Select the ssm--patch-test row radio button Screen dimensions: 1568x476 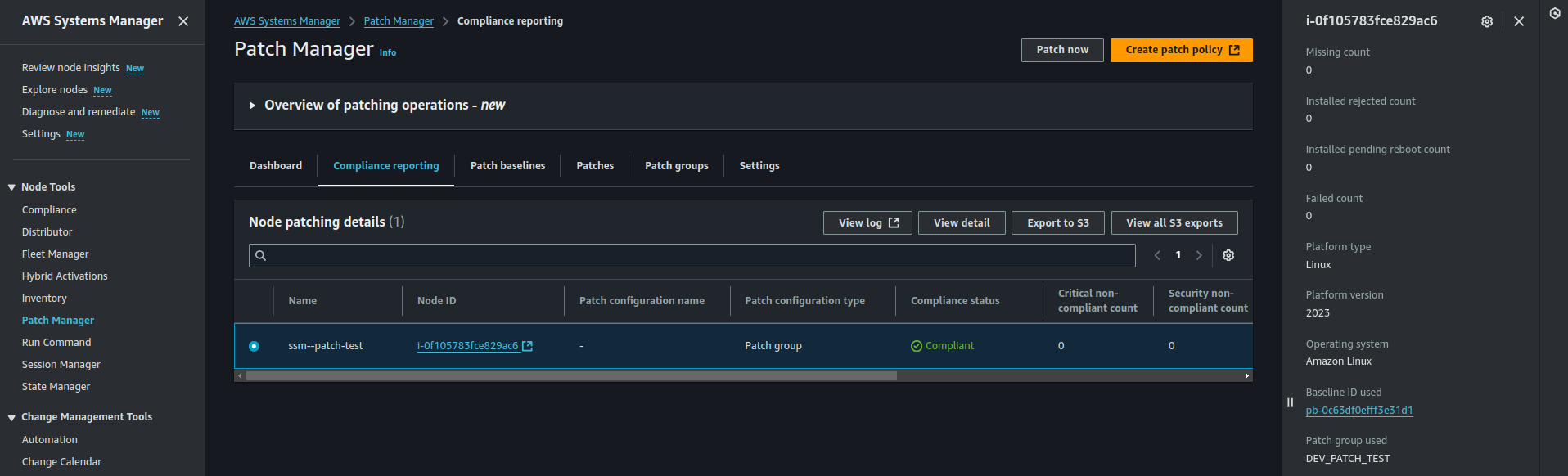pos(254,346)
